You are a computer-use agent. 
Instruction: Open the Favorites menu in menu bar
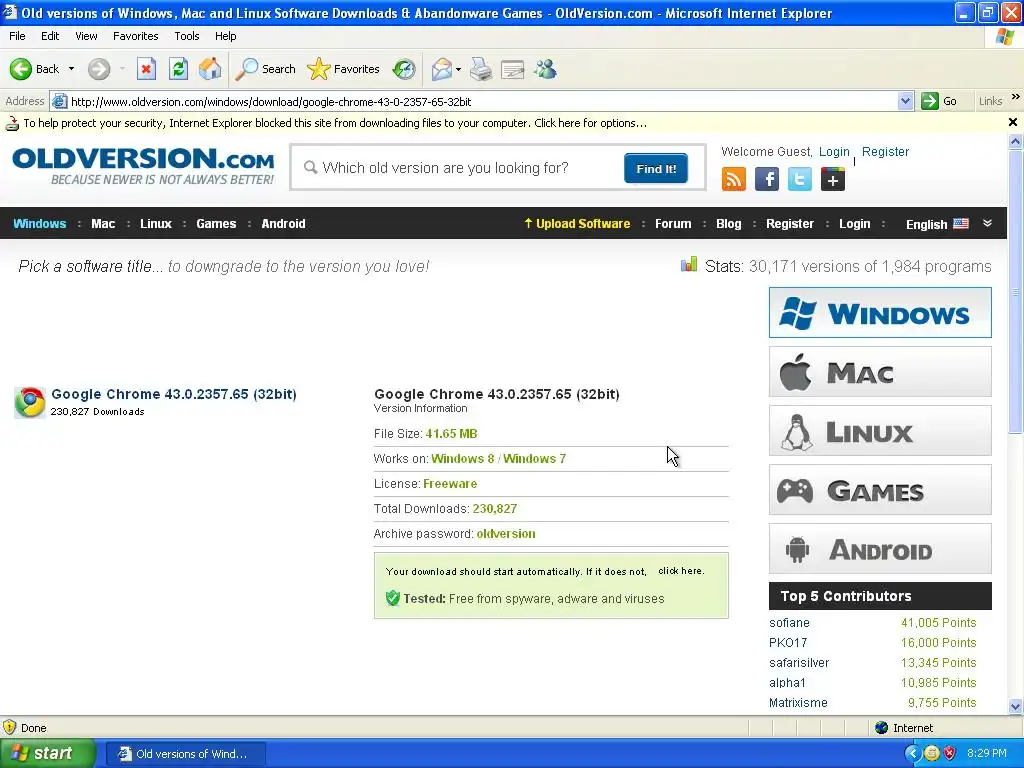click(136, 36)
